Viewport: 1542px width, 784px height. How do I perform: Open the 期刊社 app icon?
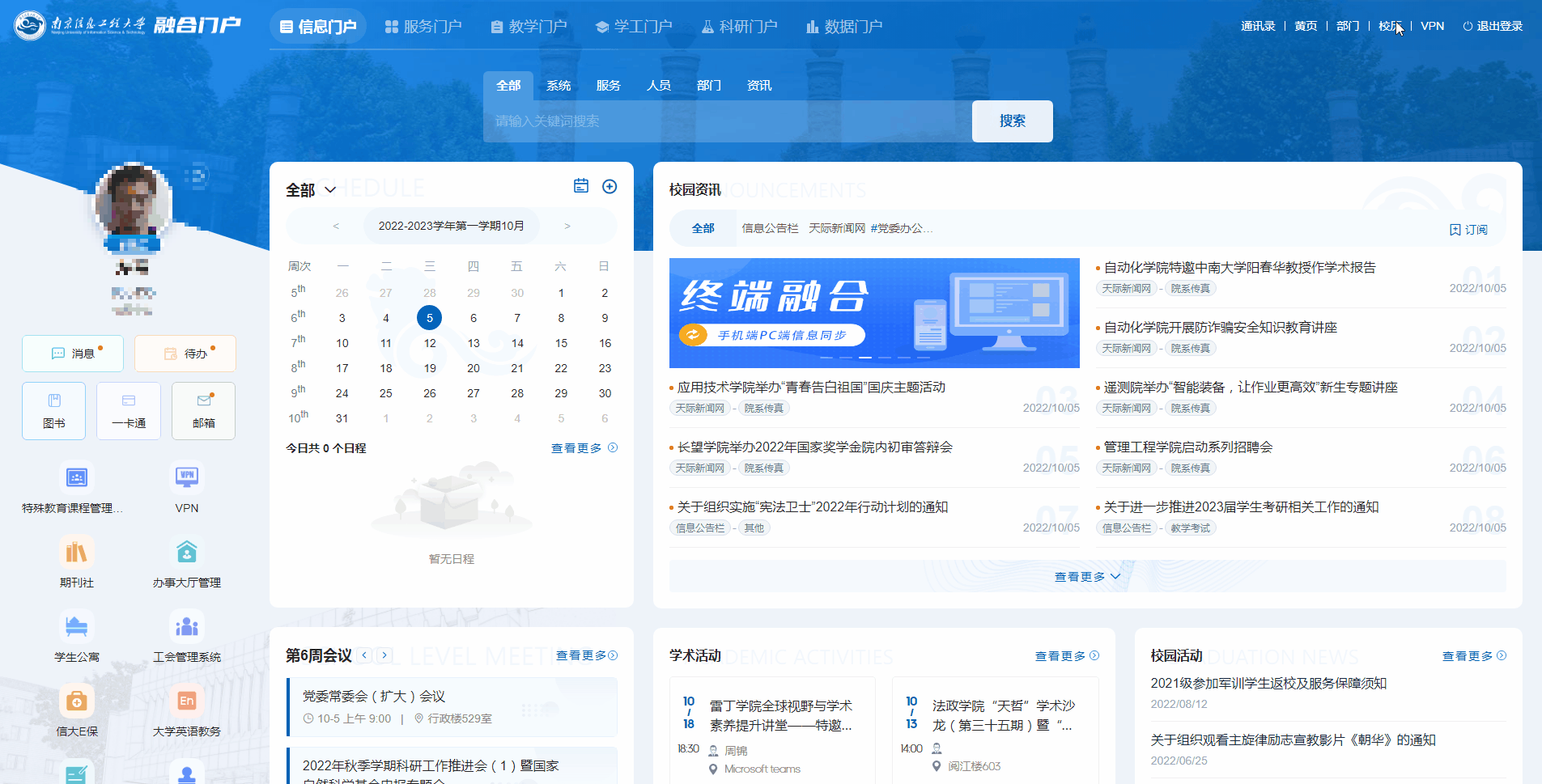tap(76, 553)
